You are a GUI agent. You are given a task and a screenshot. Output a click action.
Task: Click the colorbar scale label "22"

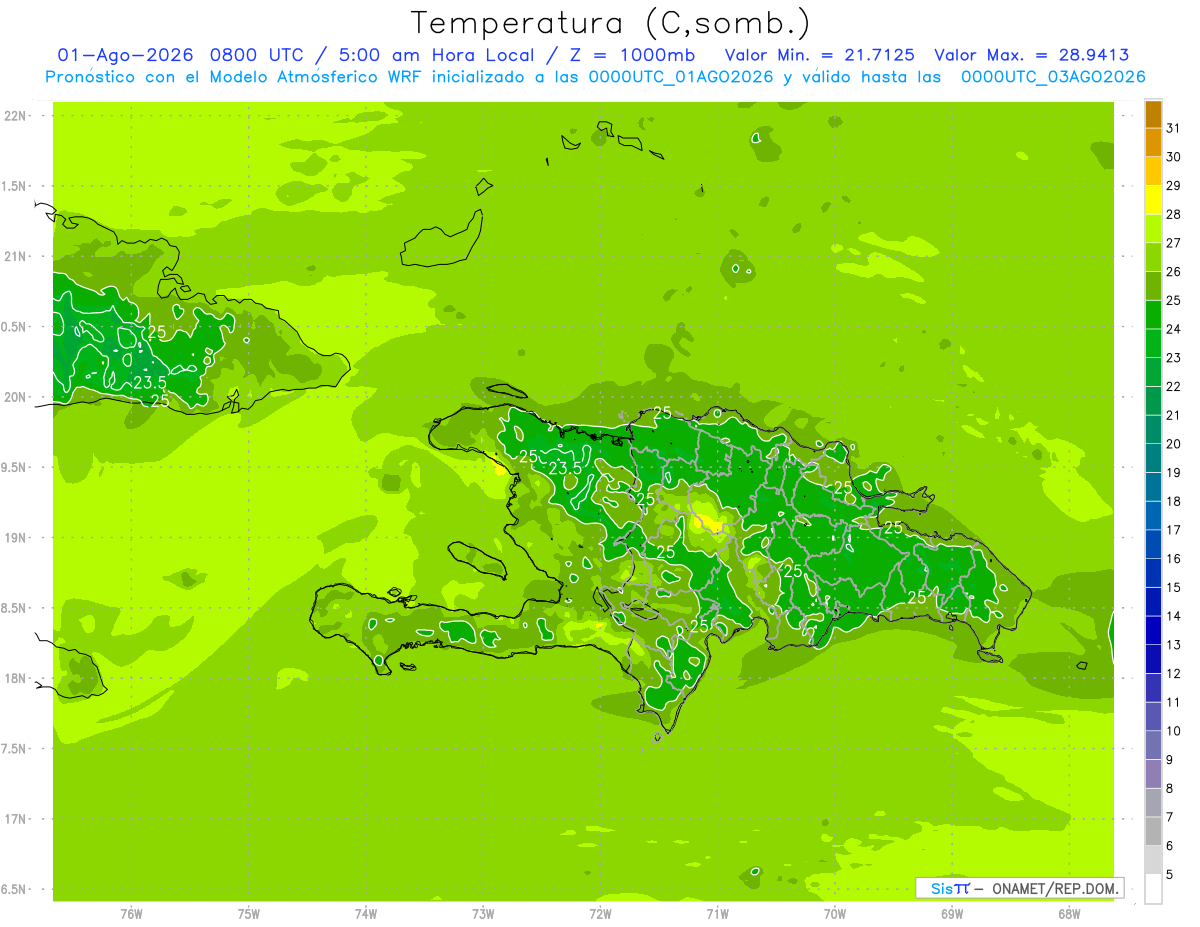point(1174,386)
